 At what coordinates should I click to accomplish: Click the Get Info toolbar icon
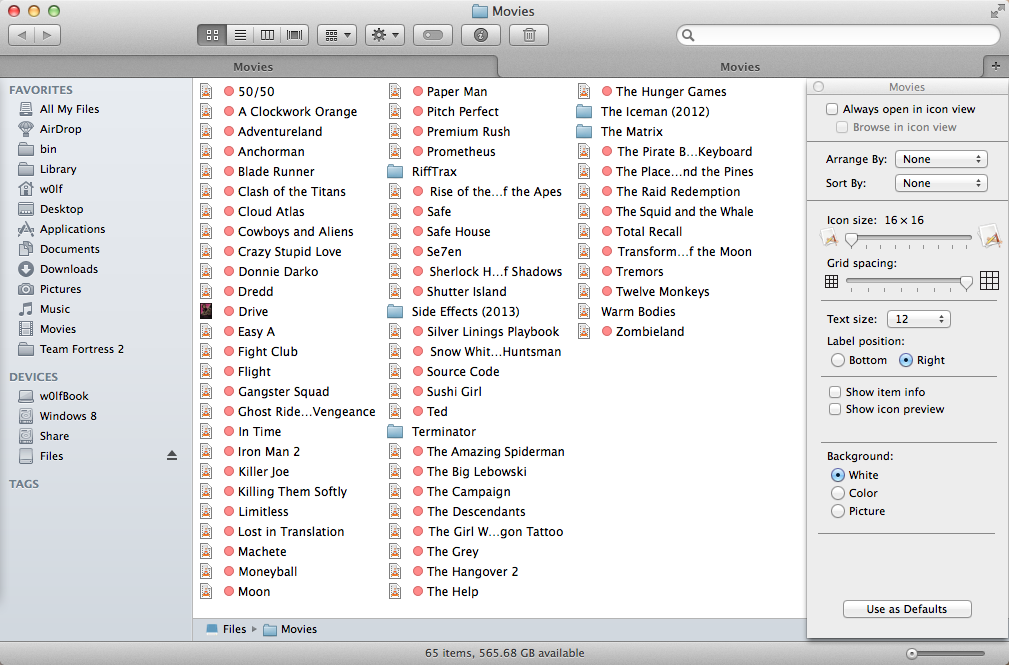tap(481, 35)
